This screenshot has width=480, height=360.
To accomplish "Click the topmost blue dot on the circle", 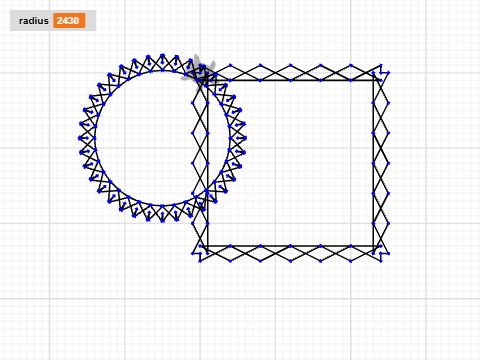I will [162, 55].
